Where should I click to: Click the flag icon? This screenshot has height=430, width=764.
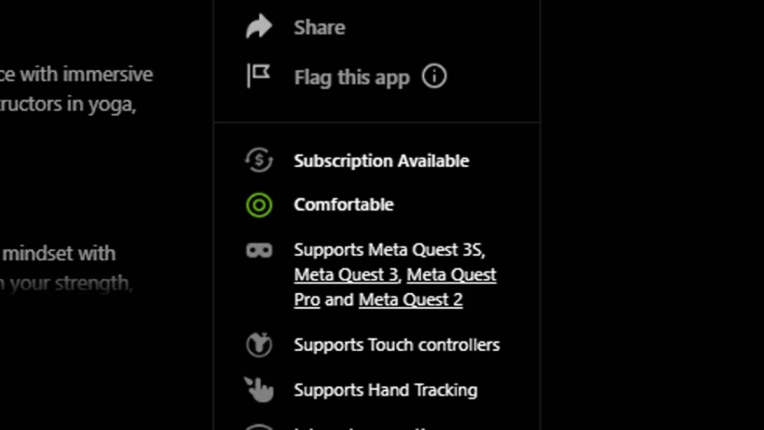259,76
